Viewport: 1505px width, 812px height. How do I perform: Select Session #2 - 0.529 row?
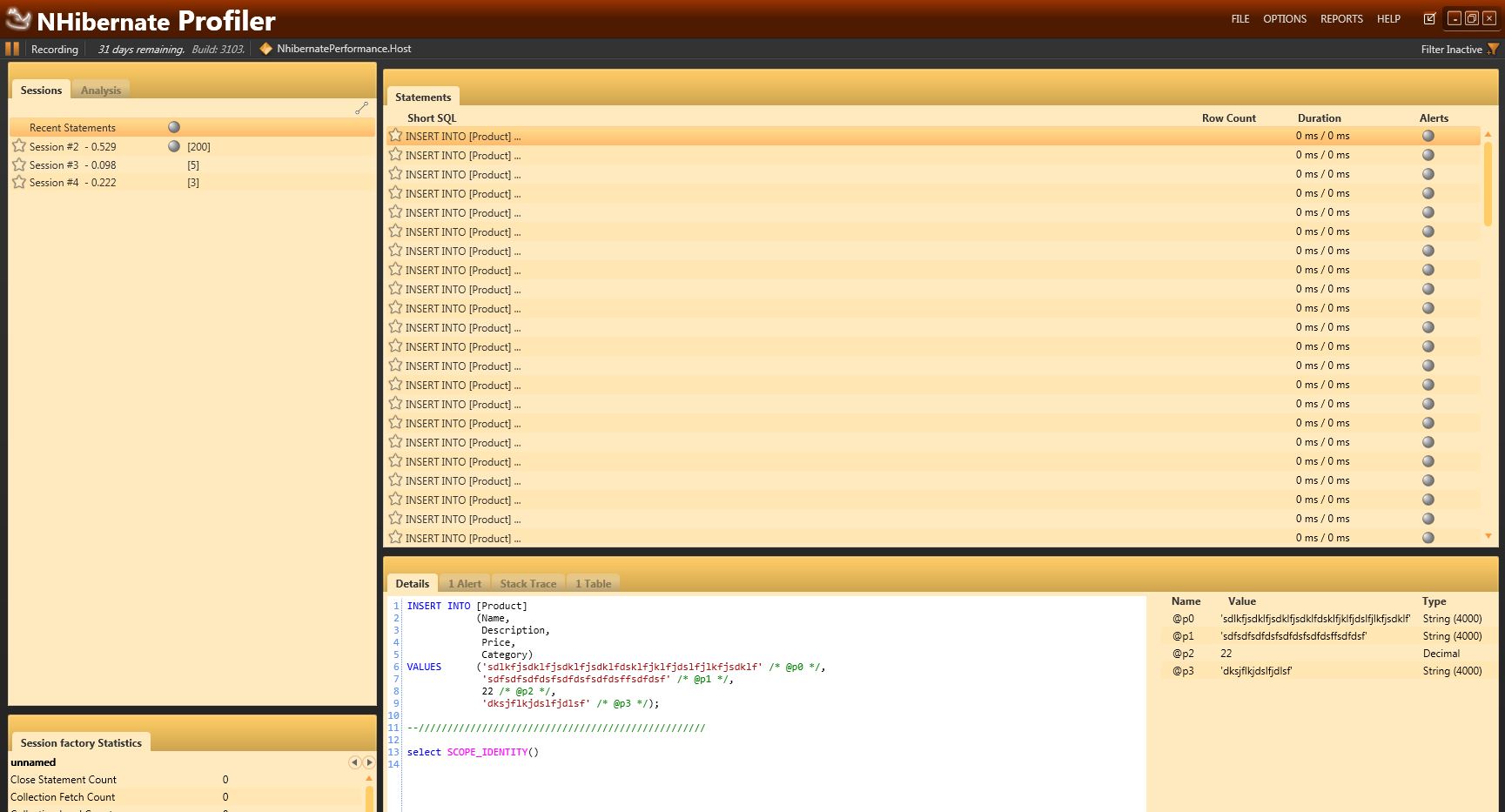(191, 146)
